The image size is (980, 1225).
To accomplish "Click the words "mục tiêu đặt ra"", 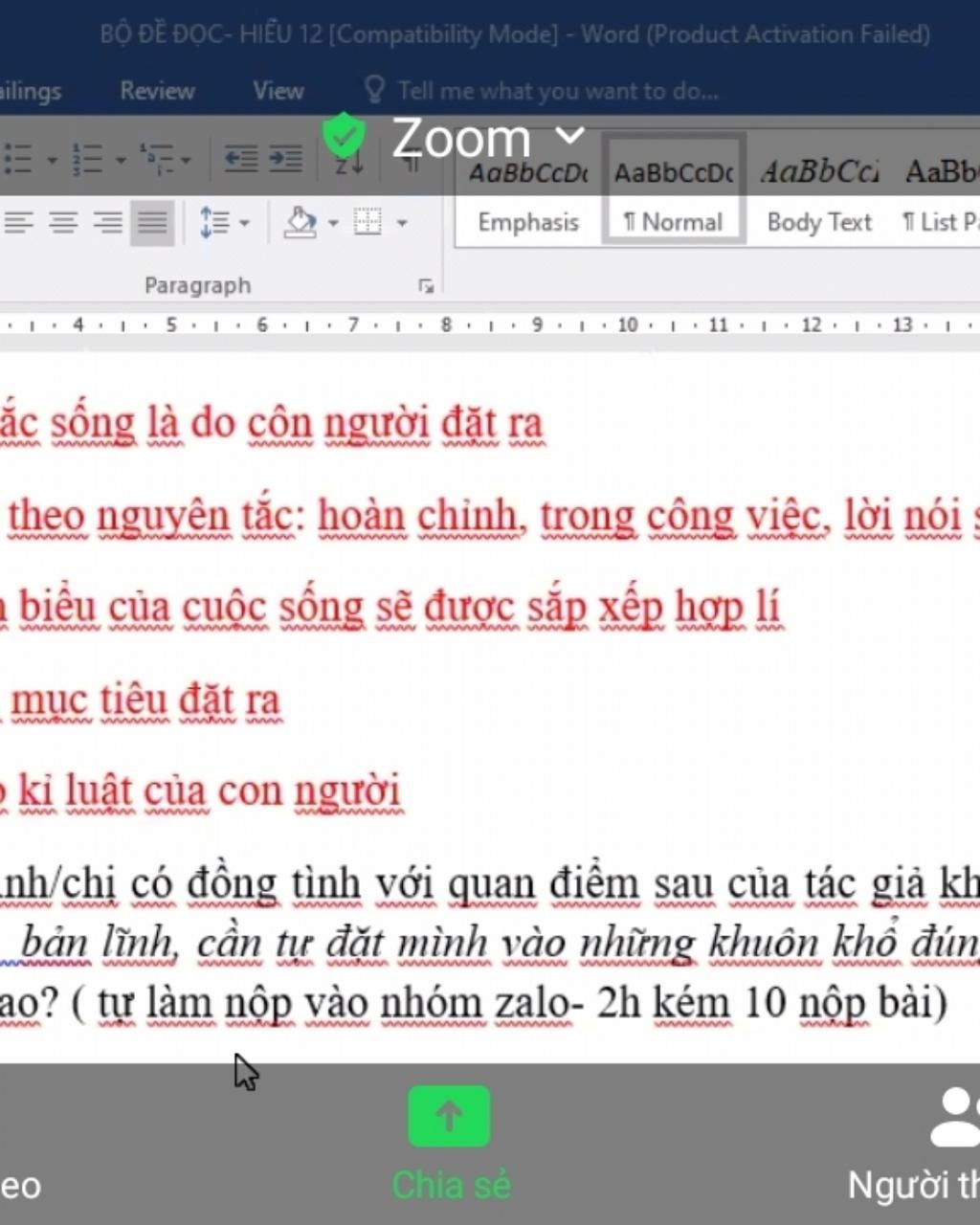I will click(x=145, y=700).
